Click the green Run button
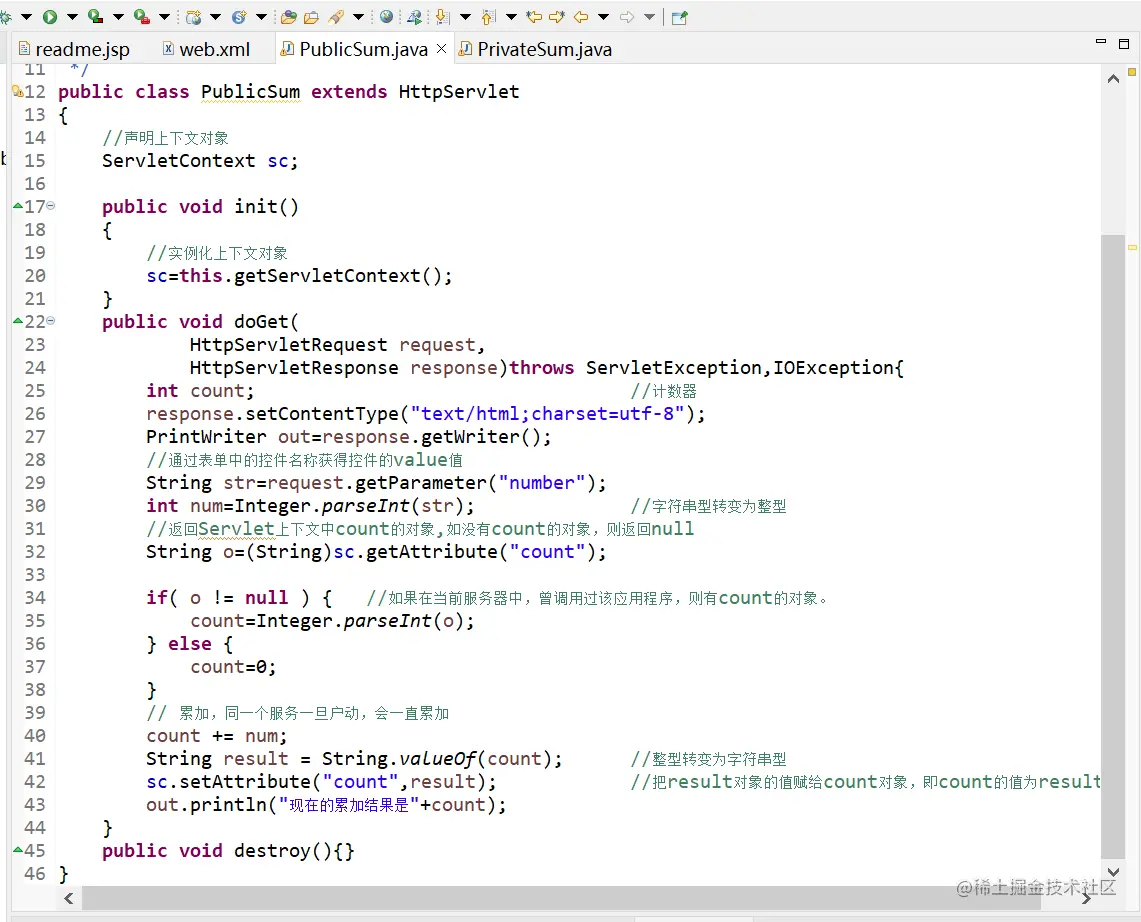Screen dimensions: 1141x922 click(50, 17)
